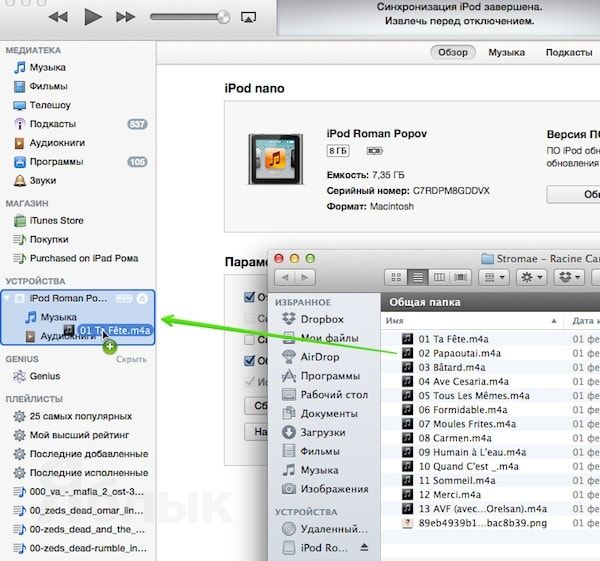Eject iPod in Finder sidebar
Viewport: 600px width, 561px height.
click(364, 548)
